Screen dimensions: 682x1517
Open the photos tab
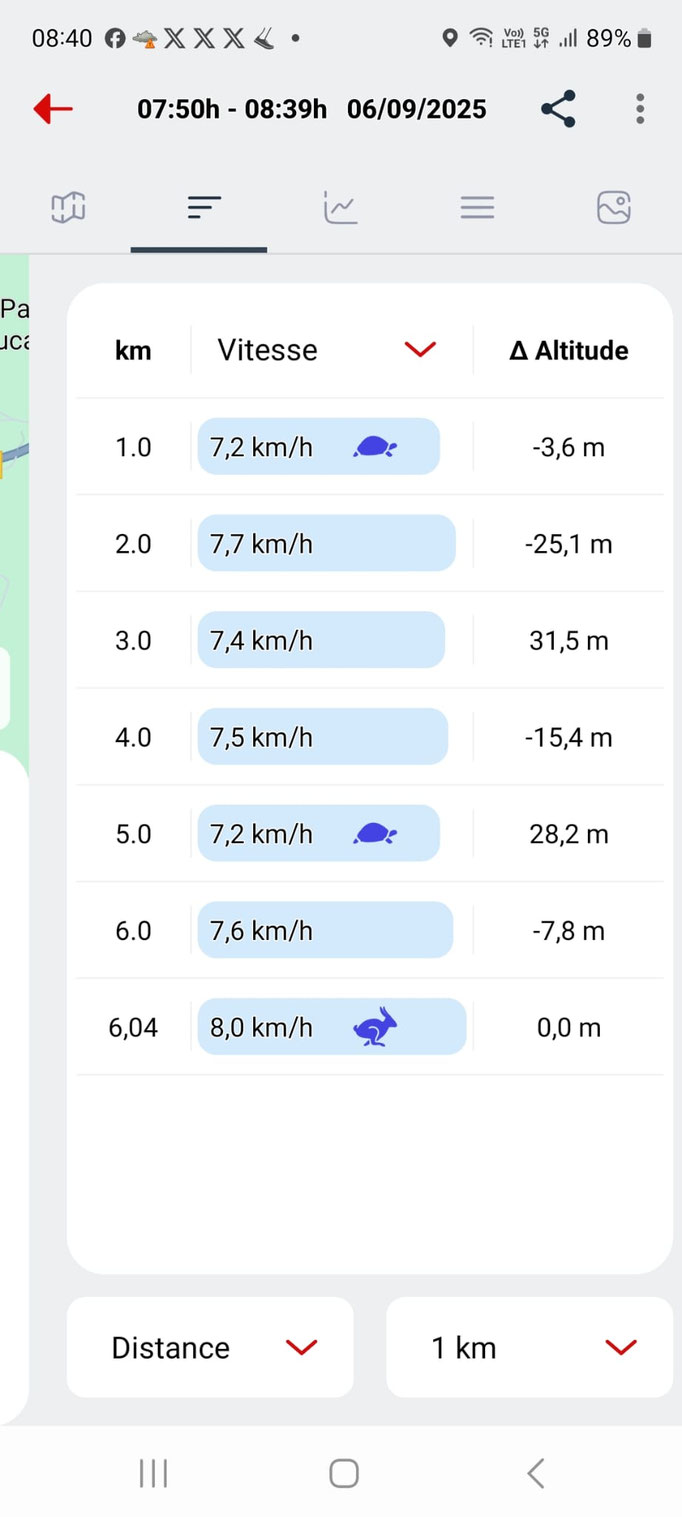point(613,207)
